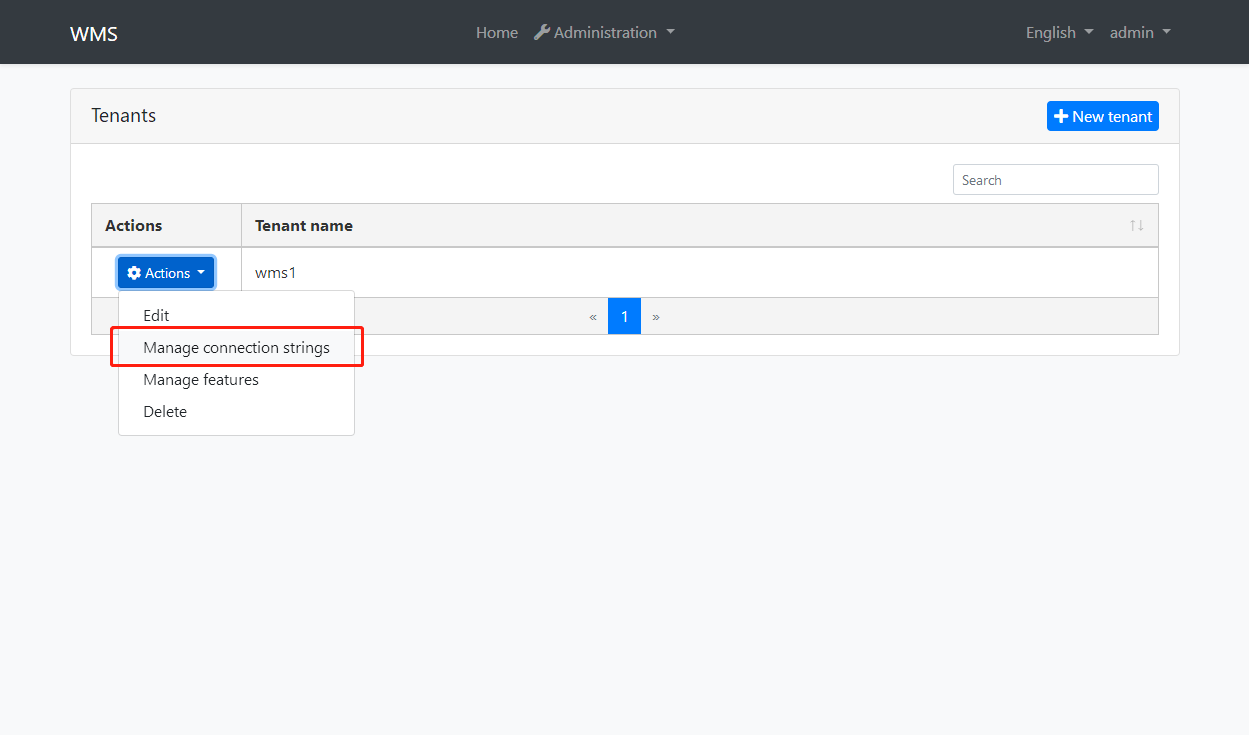Viewport: 1249px width, 735px height.
Task: Open the Administration dropdown menu
Action: point(604,32)
